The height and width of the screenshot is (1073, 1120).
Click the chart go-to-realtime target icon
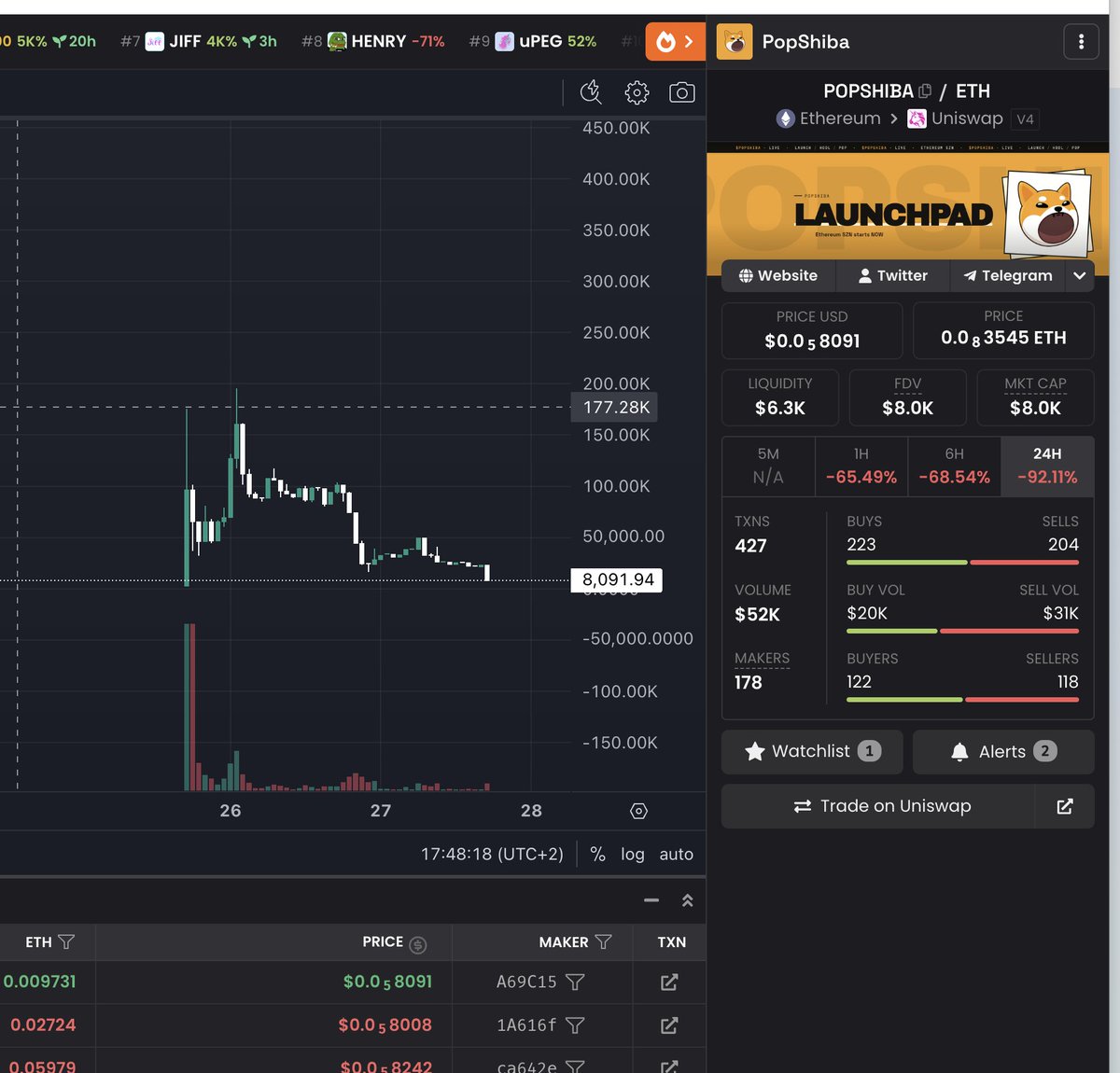click(638, 811)
